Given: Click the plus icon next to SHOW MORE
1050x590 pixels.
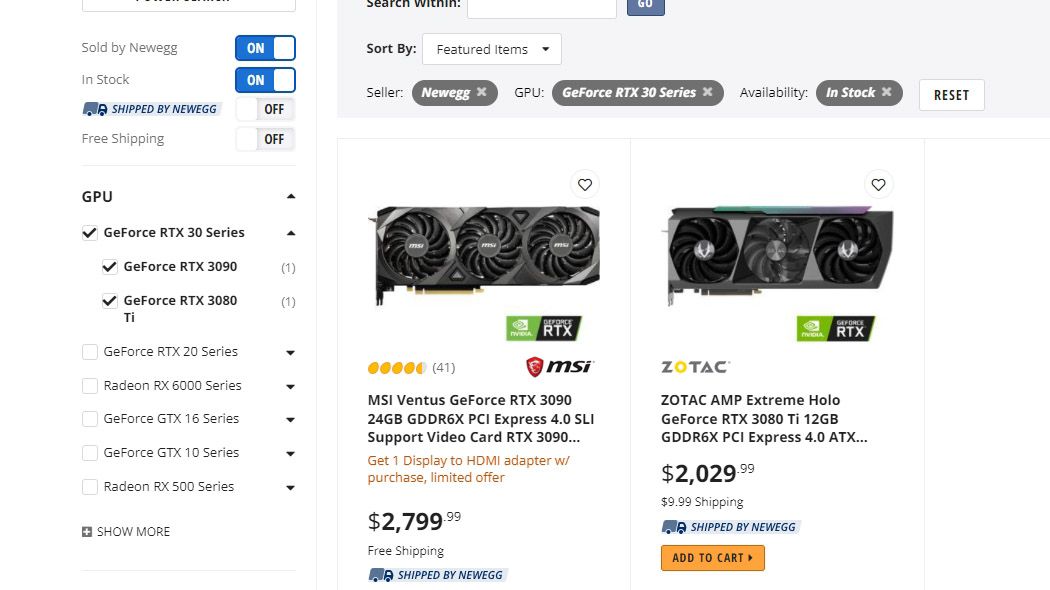Looking at the screenshot, I should (x=85, y=531).
